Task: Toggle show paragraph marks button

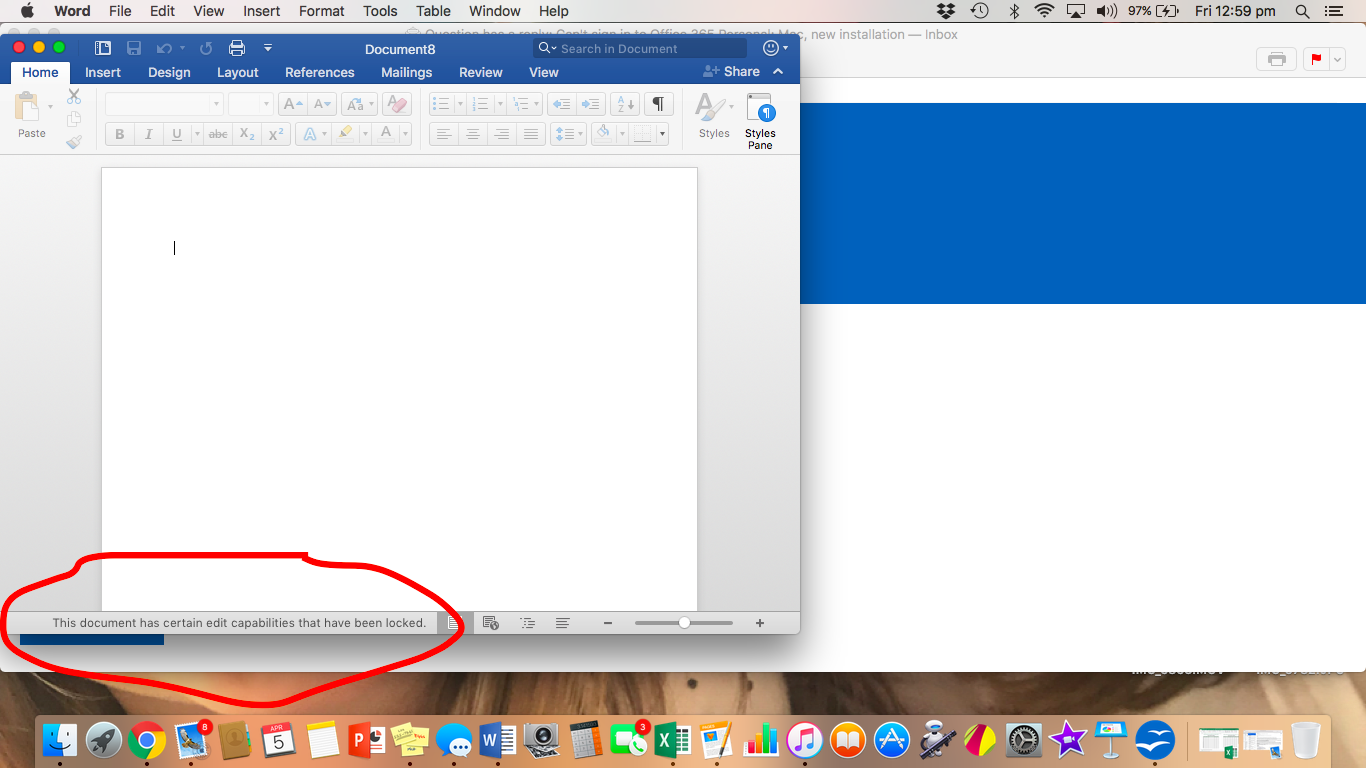Action: click(x=658, y=104)
